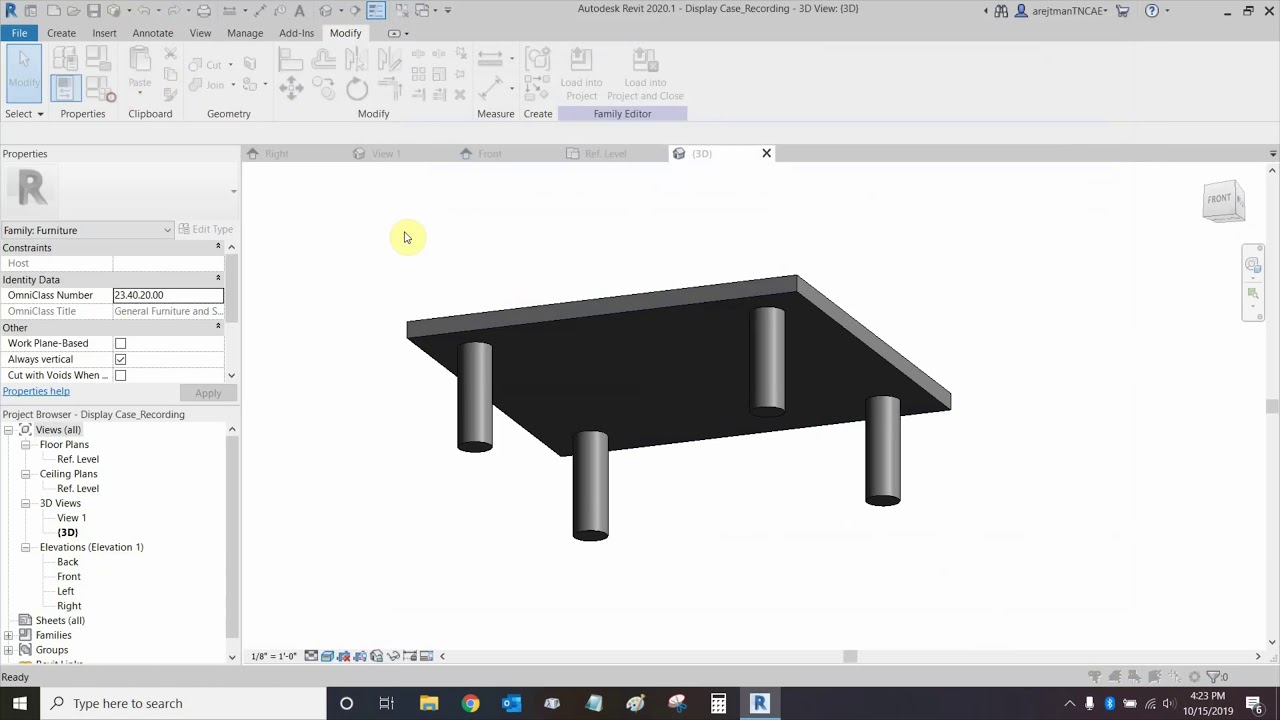Collapse the Constraints section in Properties
The height and width of the screenshot is (720, 1280).
[x=218, y=247]
